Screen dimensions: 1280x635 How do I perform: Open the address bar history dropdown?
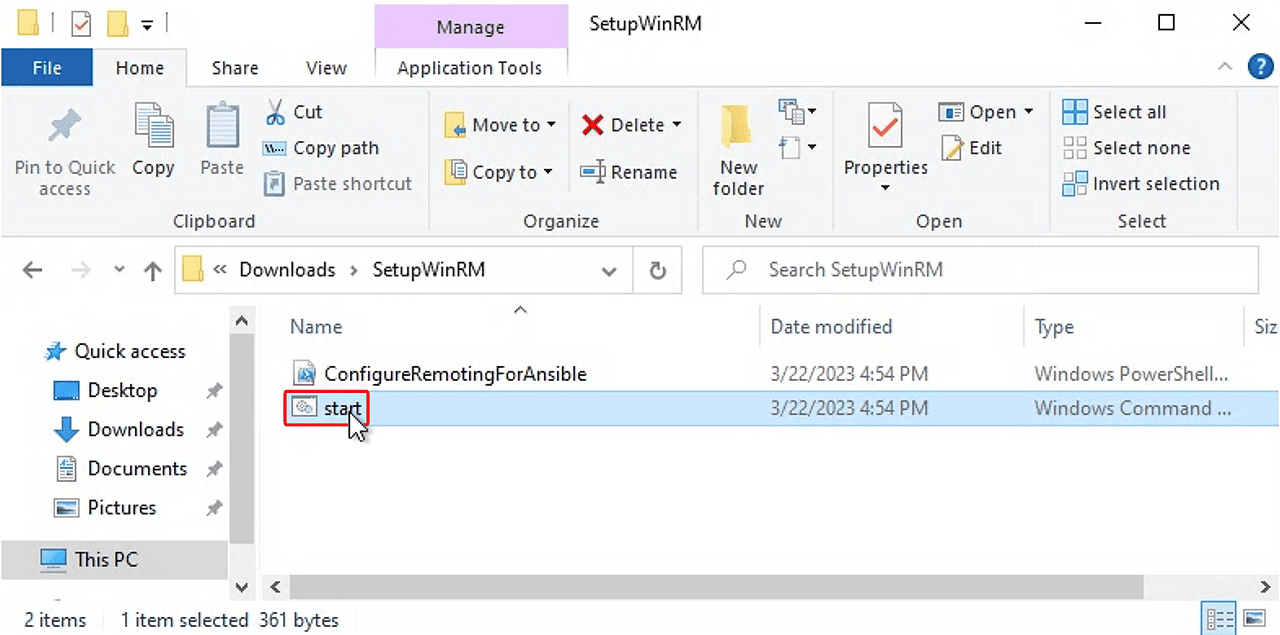click(x=609, y=270)
